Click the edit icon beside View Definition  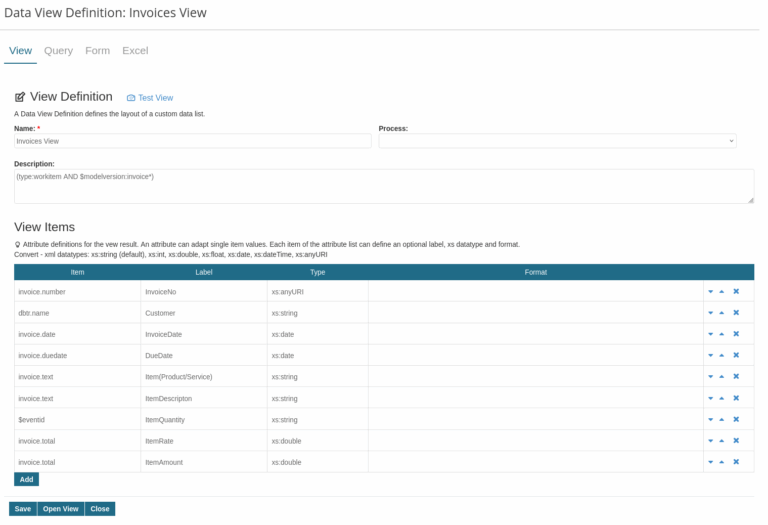point(20,97)
